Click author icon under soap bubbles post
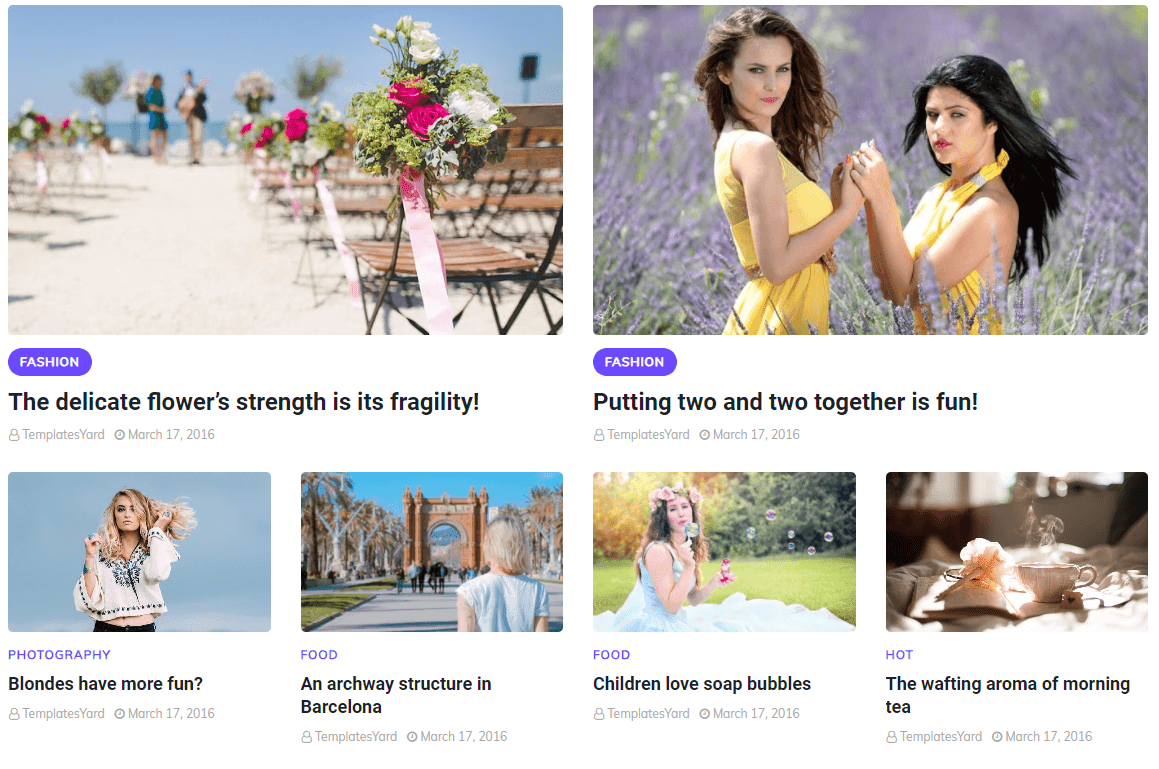The height and width of the screenshot is (769, 1159). pos(599,714)
